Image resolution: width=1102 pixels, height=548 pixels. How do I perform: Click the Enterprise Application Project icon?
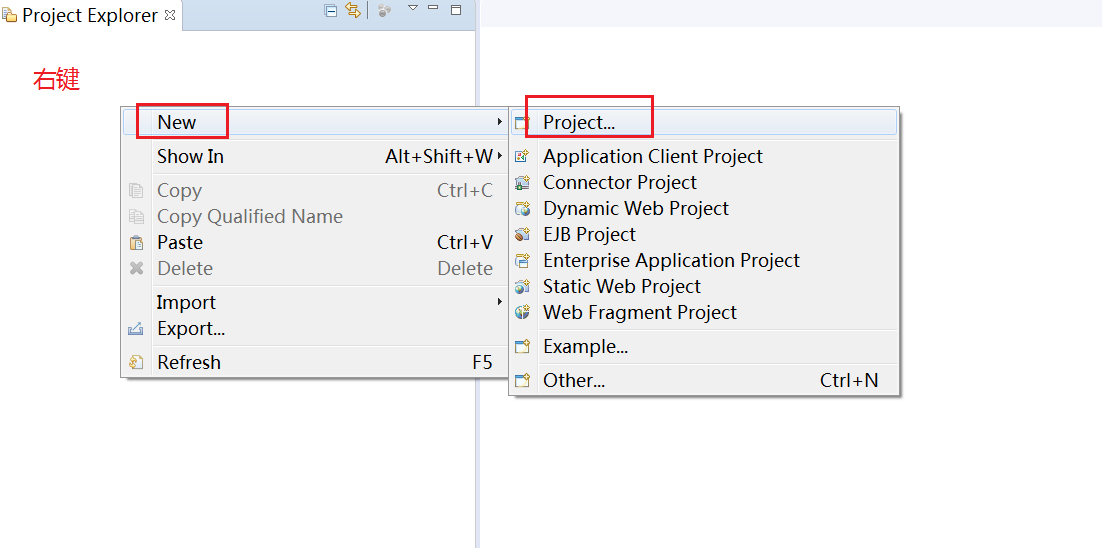(522, 261)
